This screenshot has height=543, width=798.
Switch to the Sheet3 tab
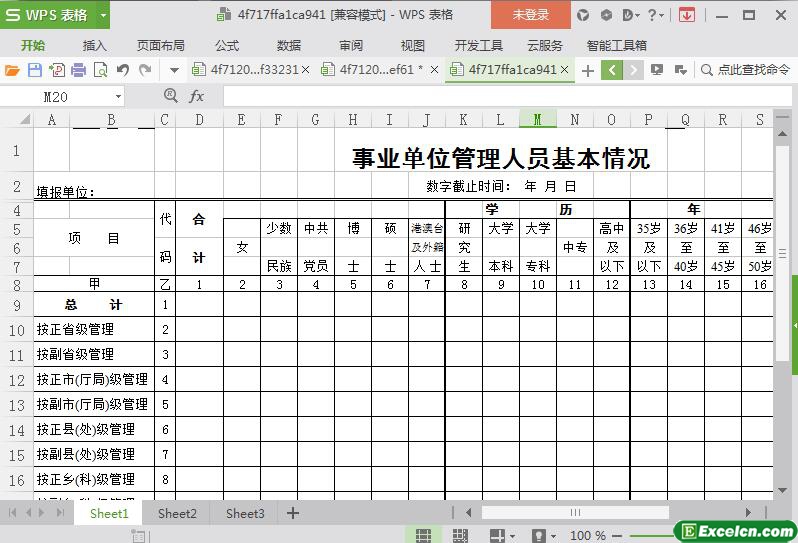(245, 513)
